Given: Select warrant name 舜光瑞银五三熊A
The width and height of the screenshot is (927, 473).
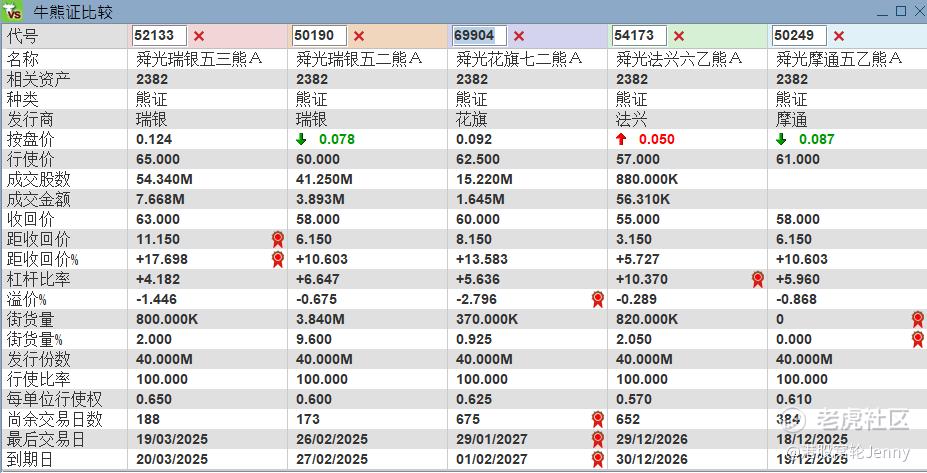Looking at the screenshot, I should [x=199, y=59].
